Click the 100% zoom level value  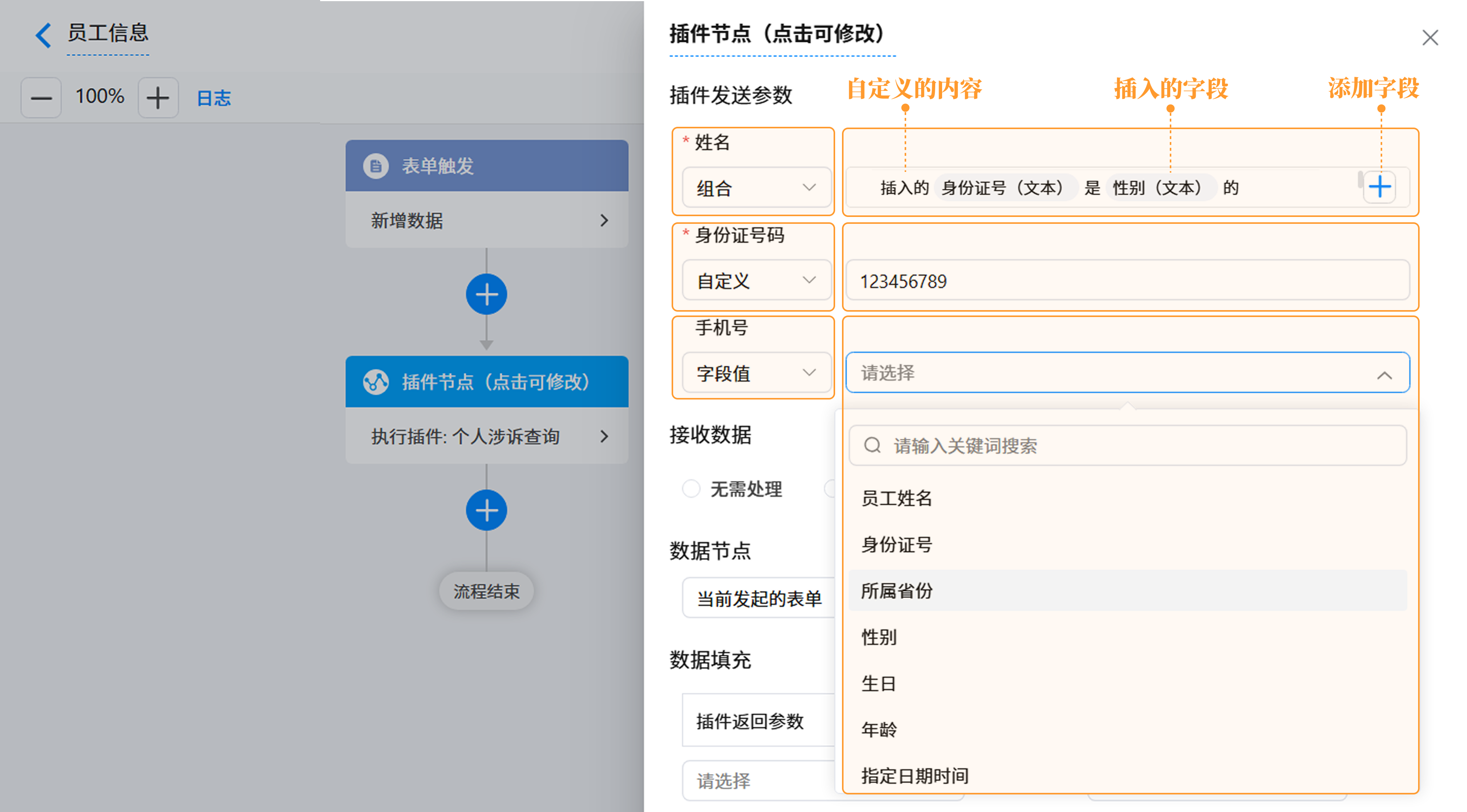tap(100, 96)
